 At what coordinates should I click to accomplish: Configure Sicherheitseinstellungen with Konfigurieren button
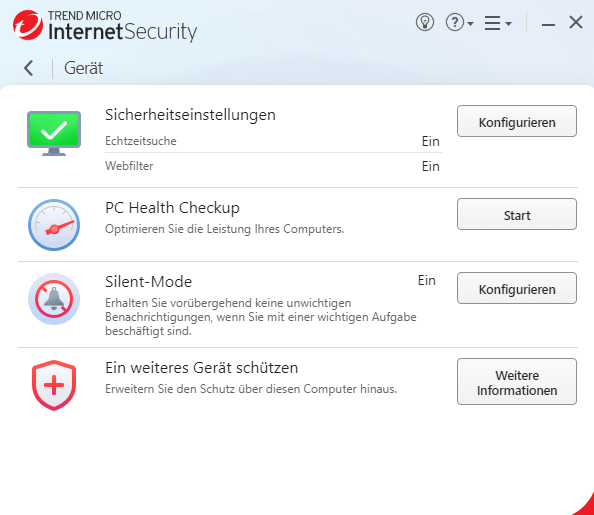pos(517,121)
